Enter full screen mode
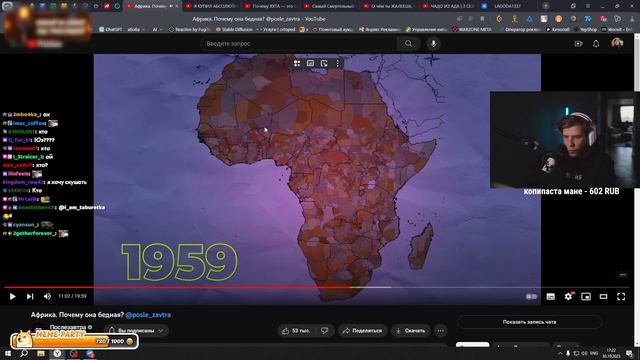640x360 pixels. [621, 297]
